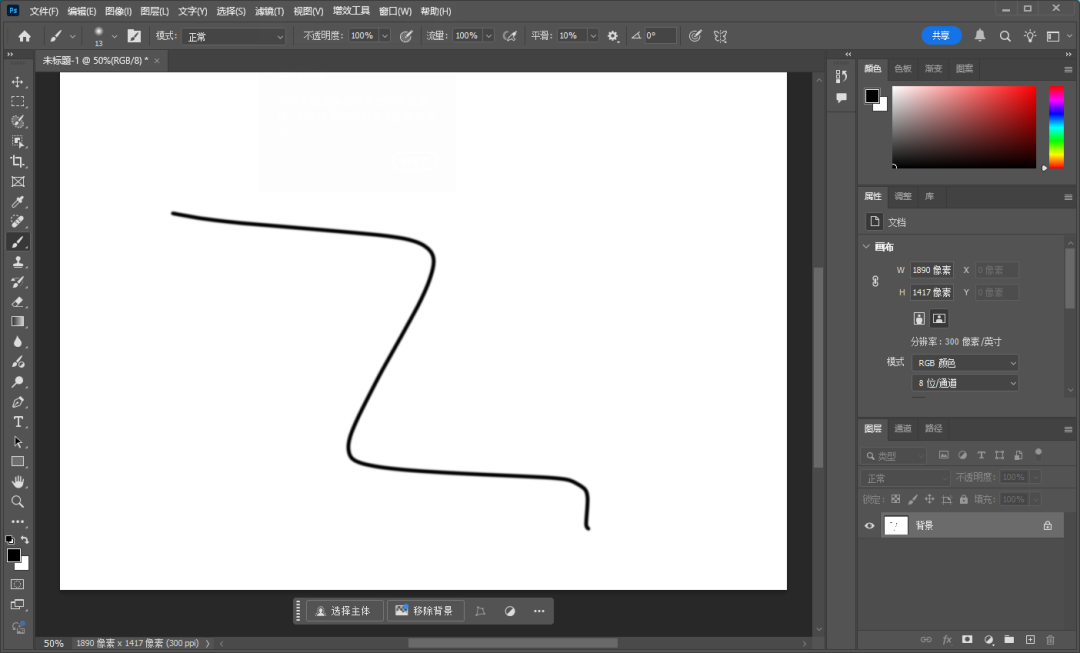Switch to the Channels tab

pyautogui.click(x=902, y=428)
